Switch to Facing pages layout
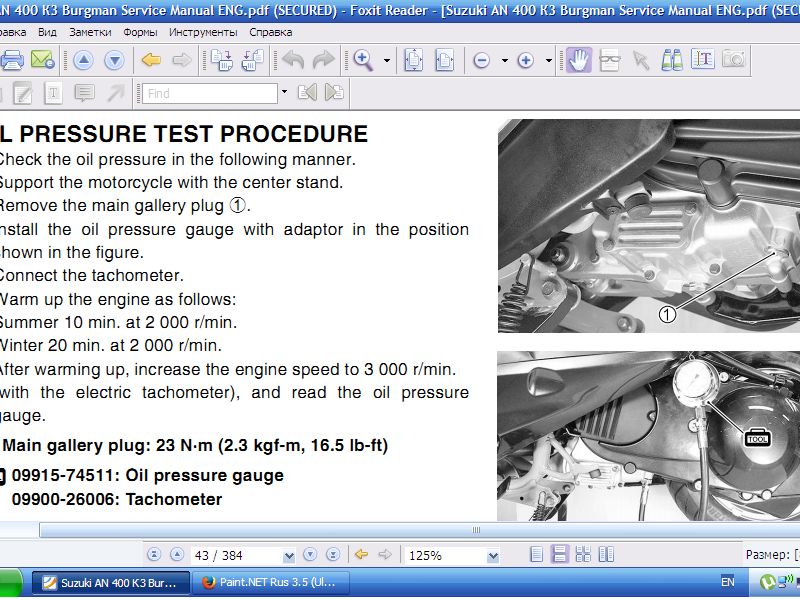The height and width of the screenshot is (600, 800). click(x=606, y=555)
